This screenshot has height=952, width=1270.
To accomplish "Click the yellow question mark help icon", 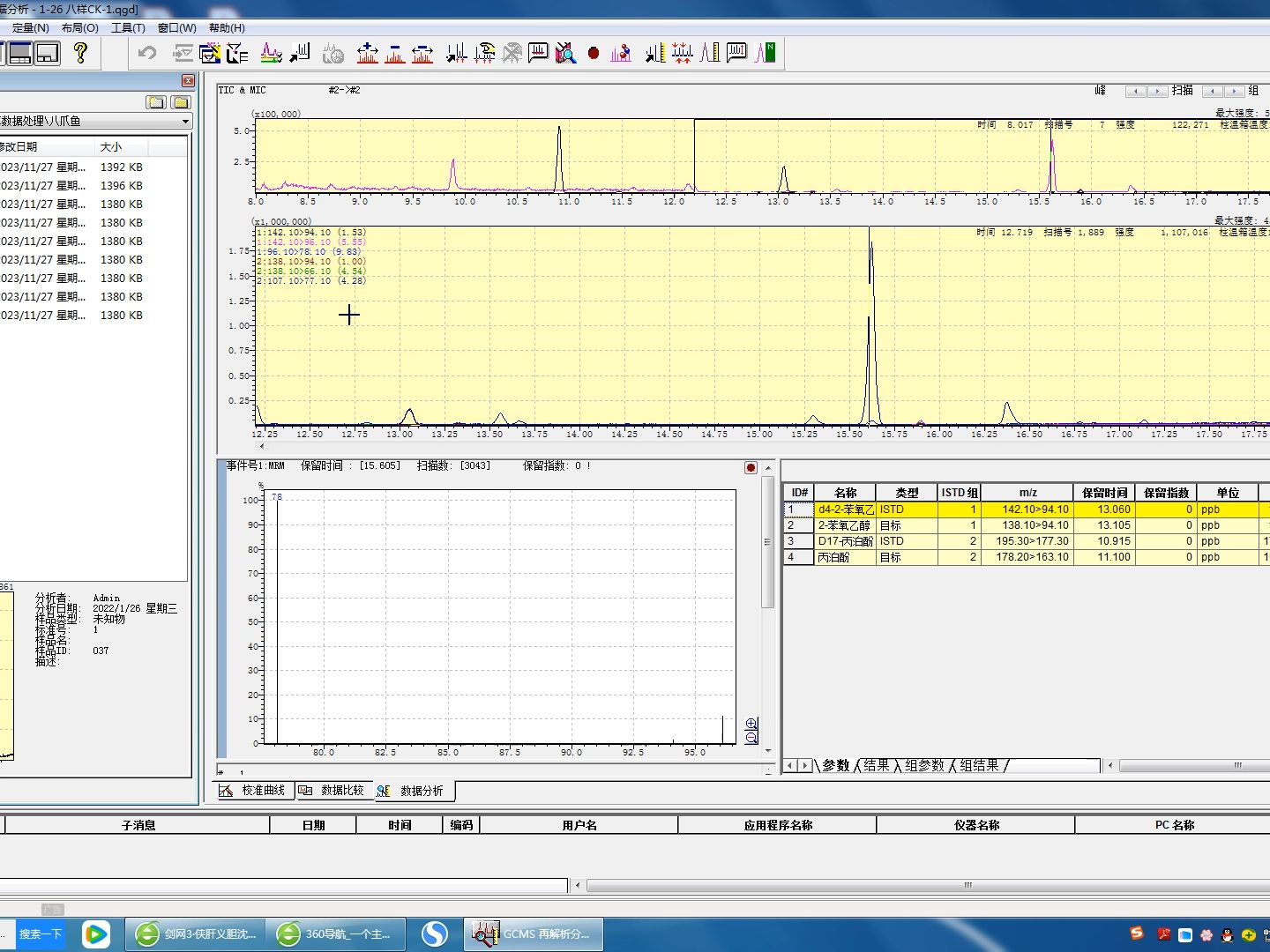I will click(80, 53).
